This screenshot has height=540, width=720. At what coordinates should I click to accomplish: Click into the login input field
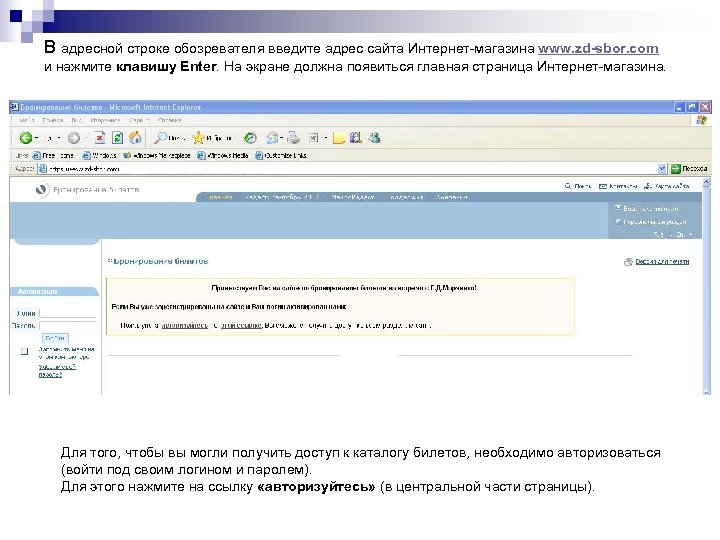pos(68,313)
